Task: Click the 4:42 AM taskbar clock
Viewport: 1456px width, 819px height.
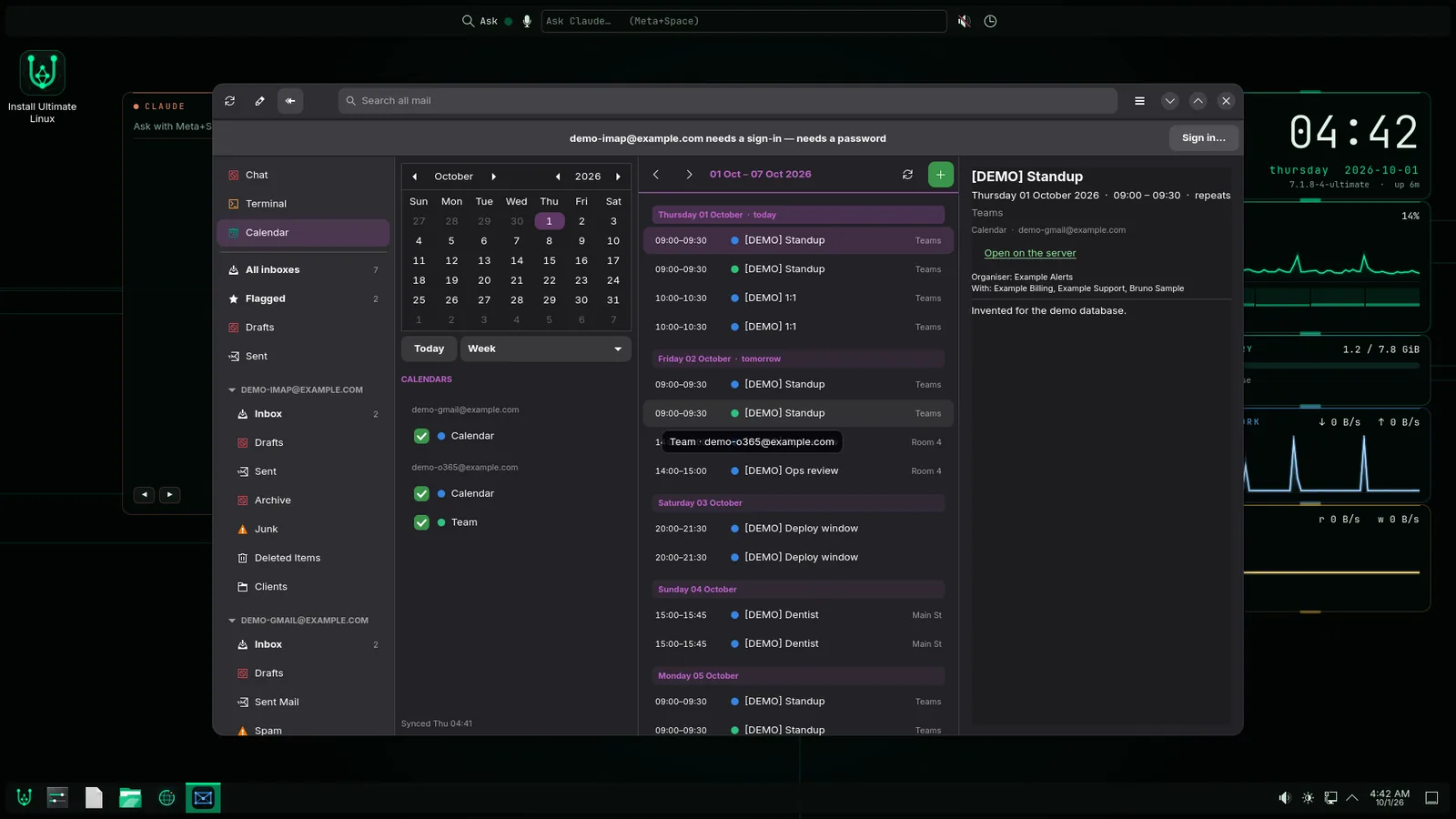Action: click(1390, 798)
